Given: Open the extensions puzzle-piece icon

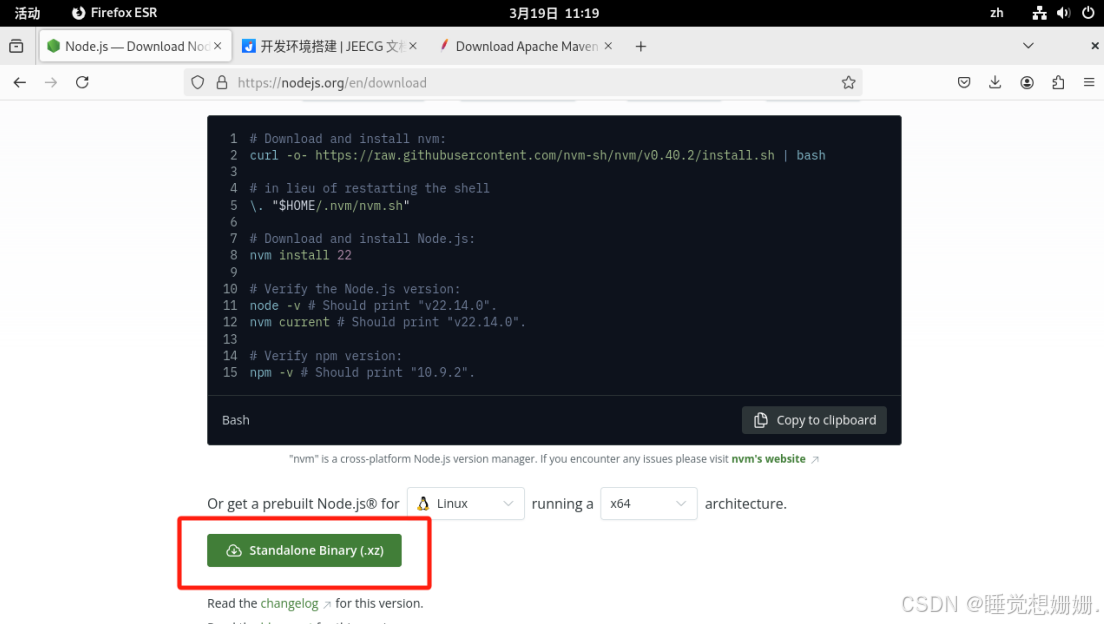Looking at the screenshot, I should coord(1057,82).
